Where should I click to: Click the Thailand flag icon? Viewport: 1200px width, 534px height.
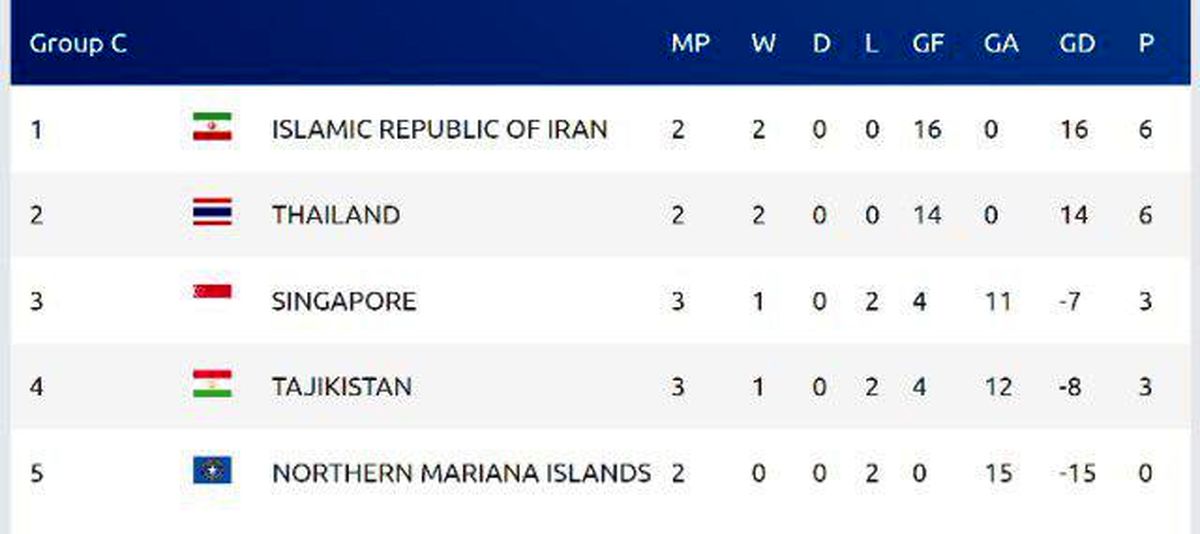(x=212, y=213)
